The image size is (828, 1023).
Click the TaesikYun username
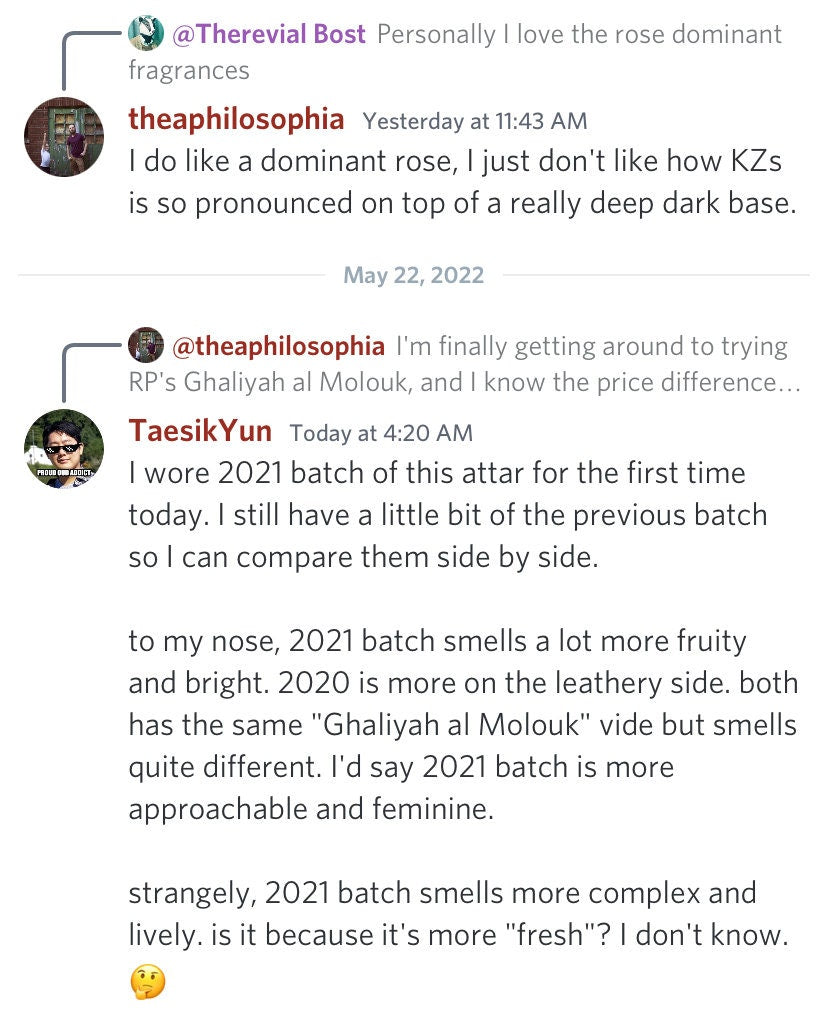point(200,432)
